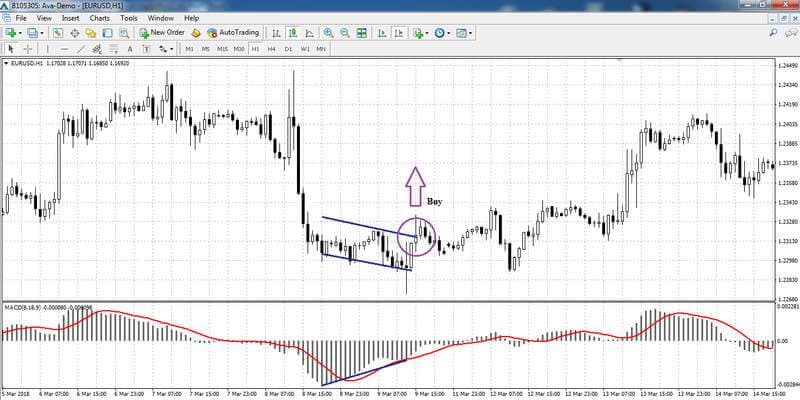
Task: Click the New Order button
Action: [162, 33]
